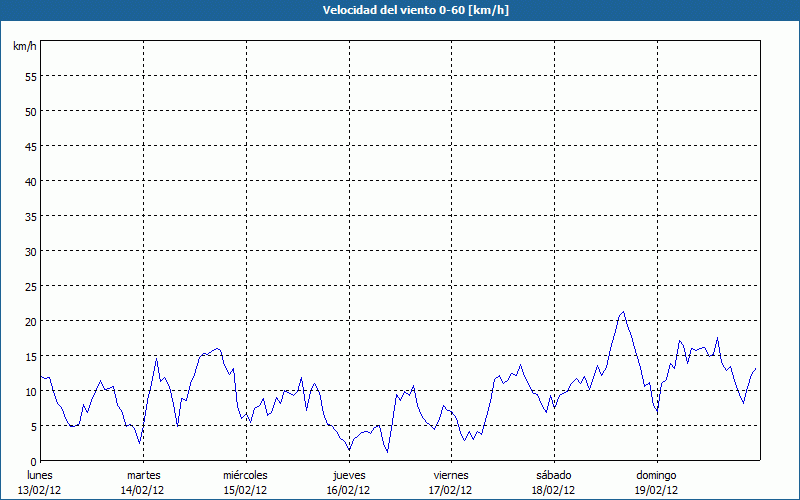This screenshot has height=500, width=800.
Task: Click the 10 value on the vertical axis
Action: click(30, 391)
